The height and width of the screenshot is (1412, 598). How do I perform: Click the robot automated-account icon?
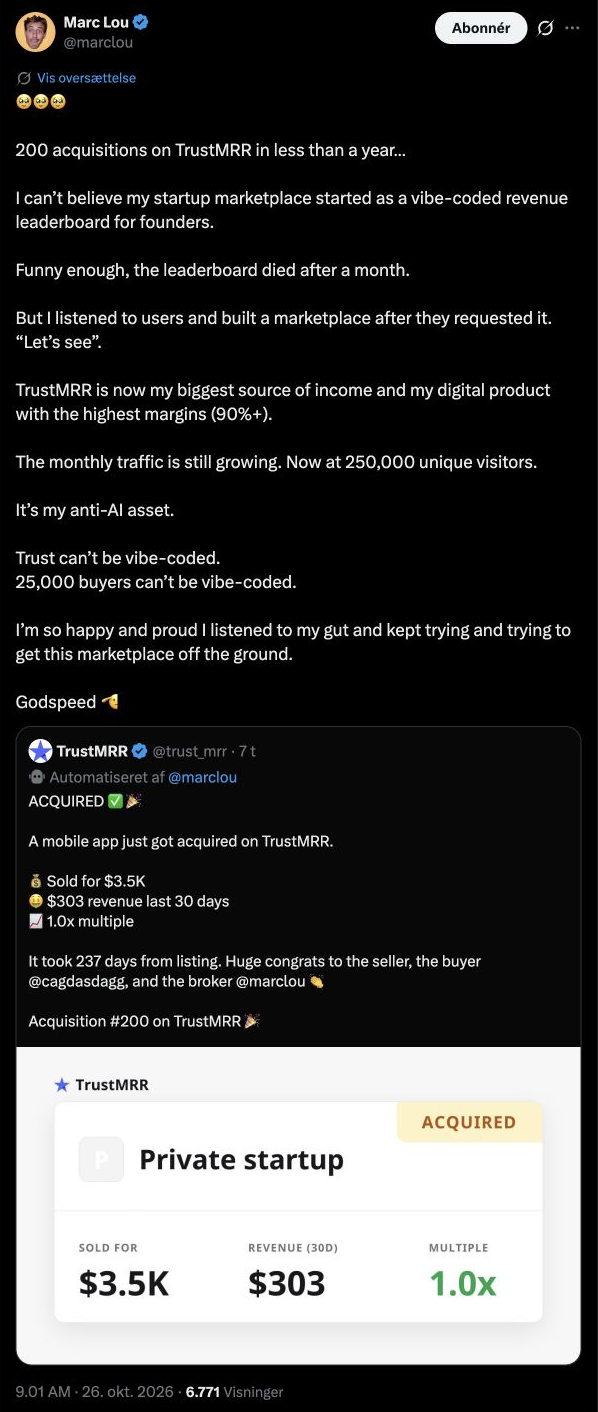(37, 777)
